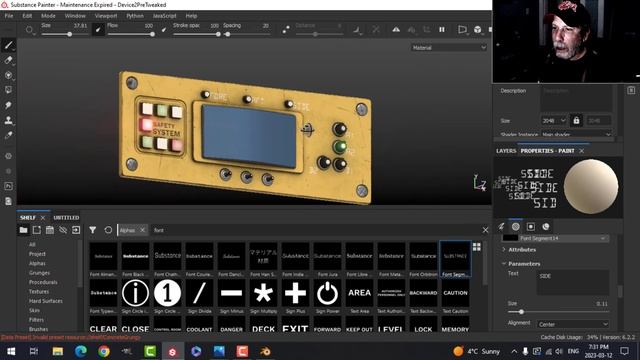Open the File menu

9,16
